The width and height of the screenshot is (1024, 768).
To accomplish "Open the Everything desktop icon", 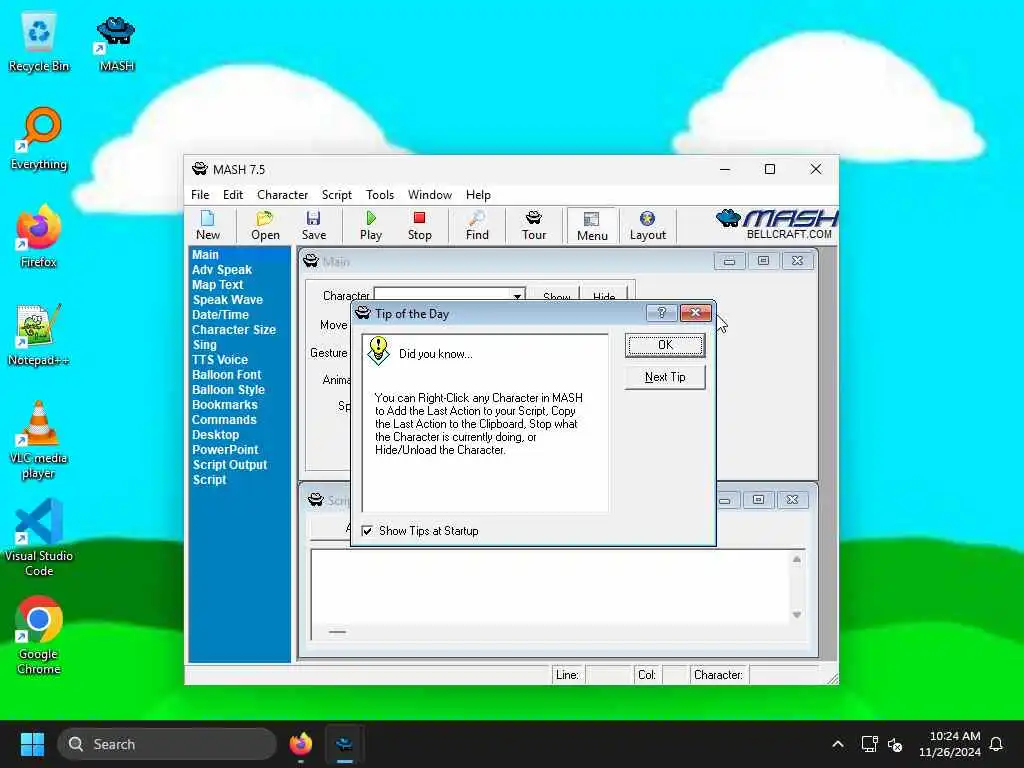I will (39, 140).
